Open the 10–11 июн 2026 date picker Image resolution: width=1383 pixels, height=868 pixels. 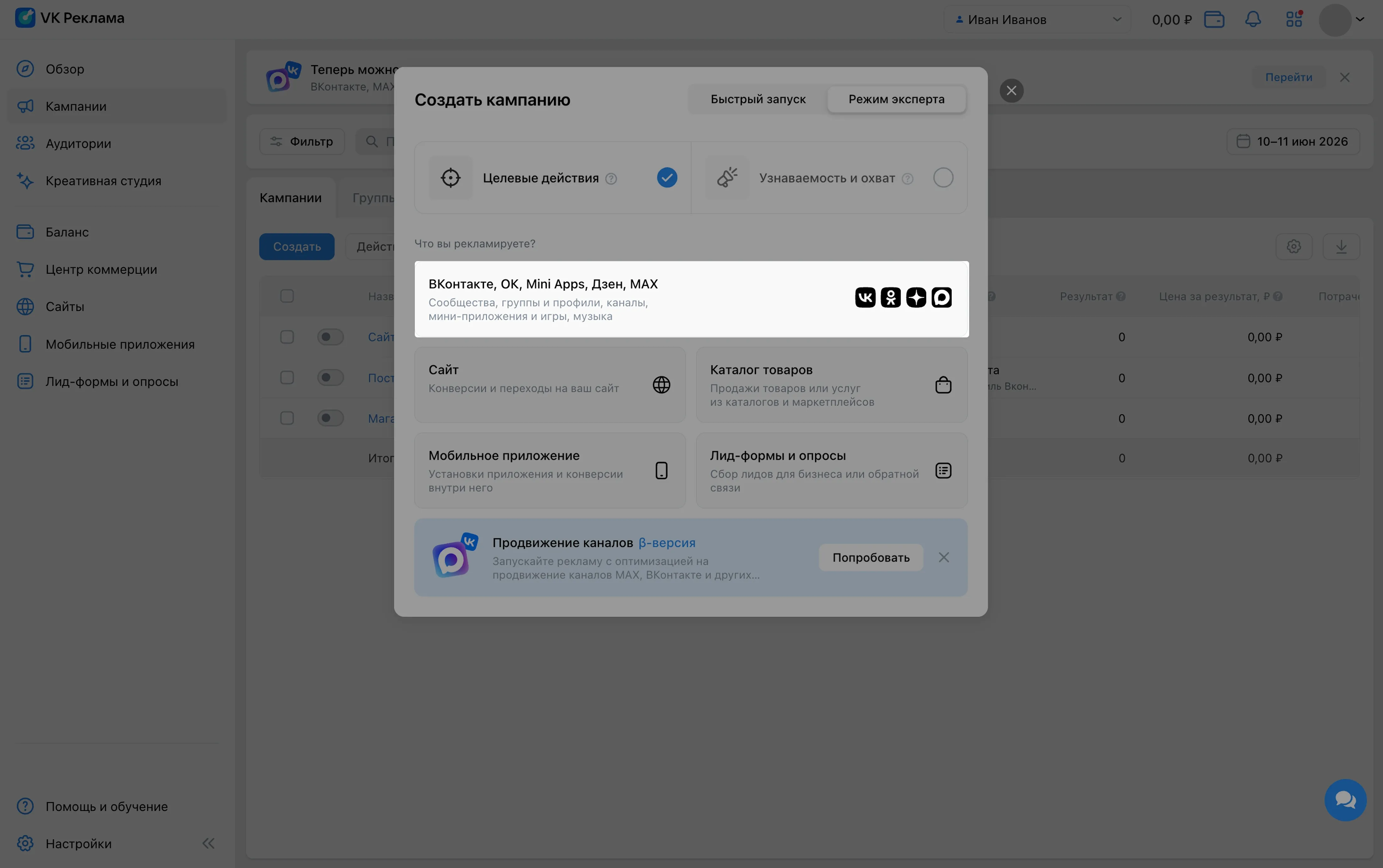tap(1293, 141)
